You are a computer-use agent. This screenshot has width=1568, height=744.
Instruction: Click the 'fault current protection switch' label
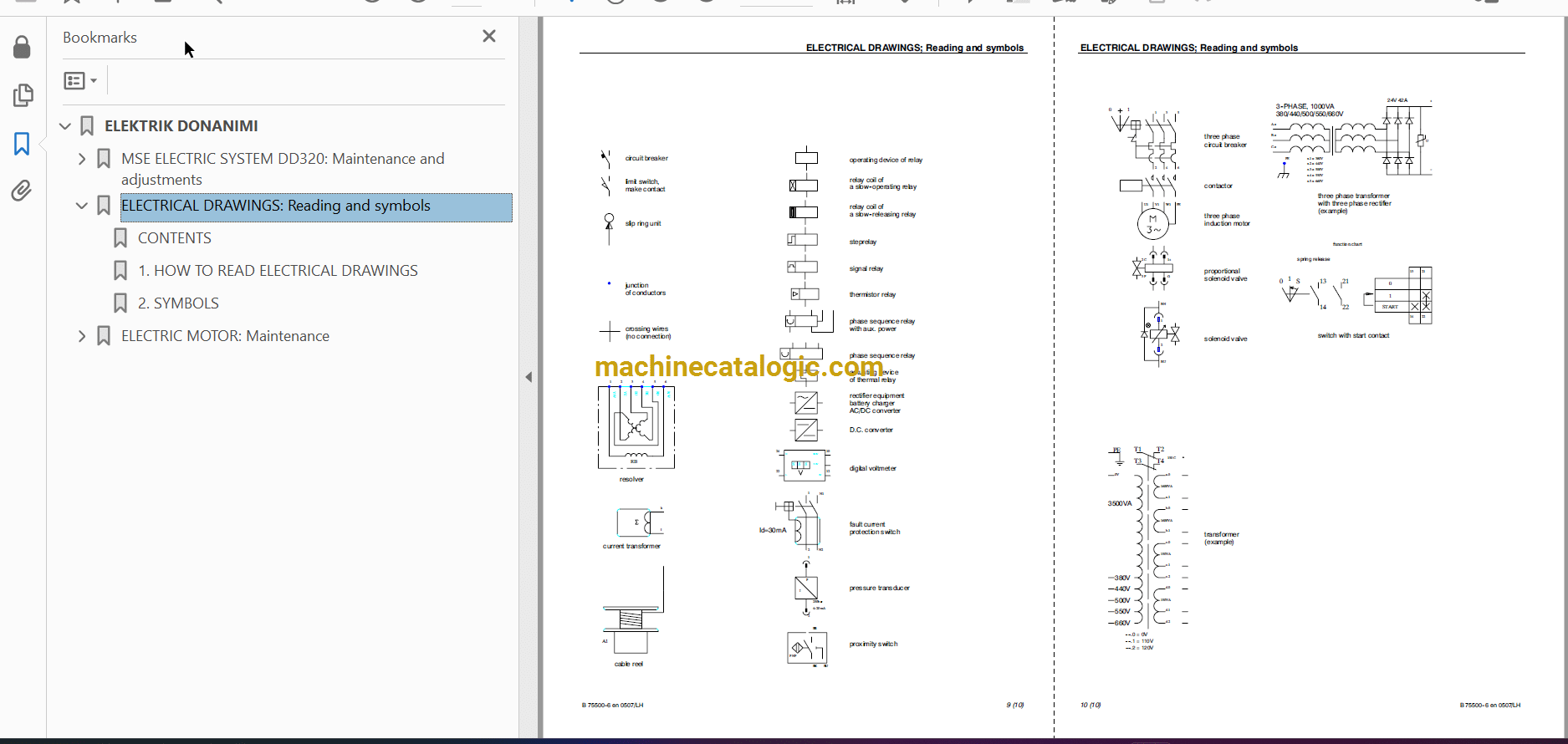[x=875, y=528]
